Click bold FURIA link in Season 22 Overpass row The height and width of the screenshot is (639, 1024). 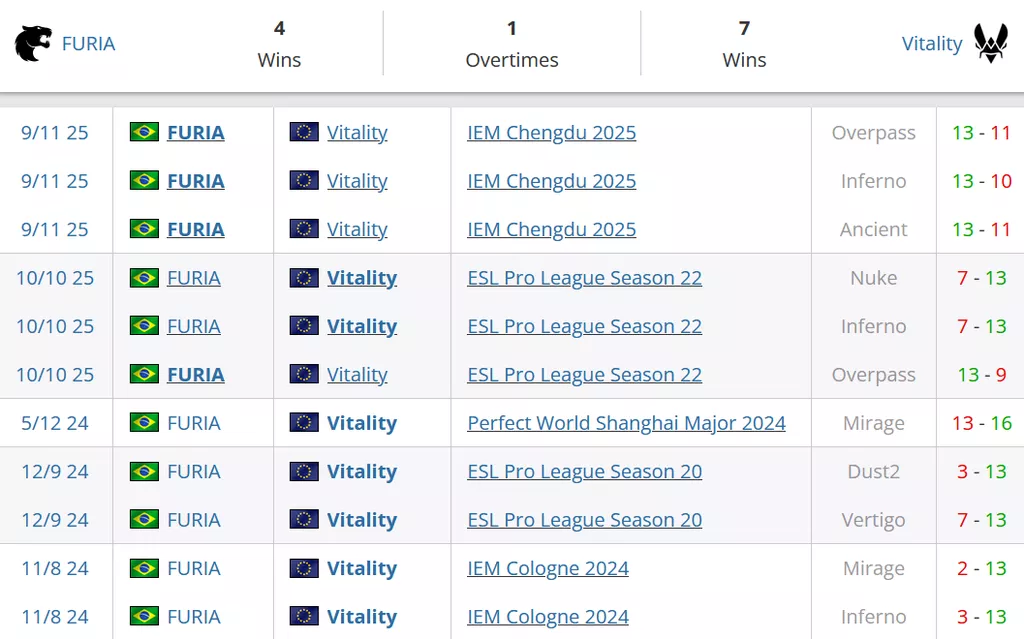(195, 375)
